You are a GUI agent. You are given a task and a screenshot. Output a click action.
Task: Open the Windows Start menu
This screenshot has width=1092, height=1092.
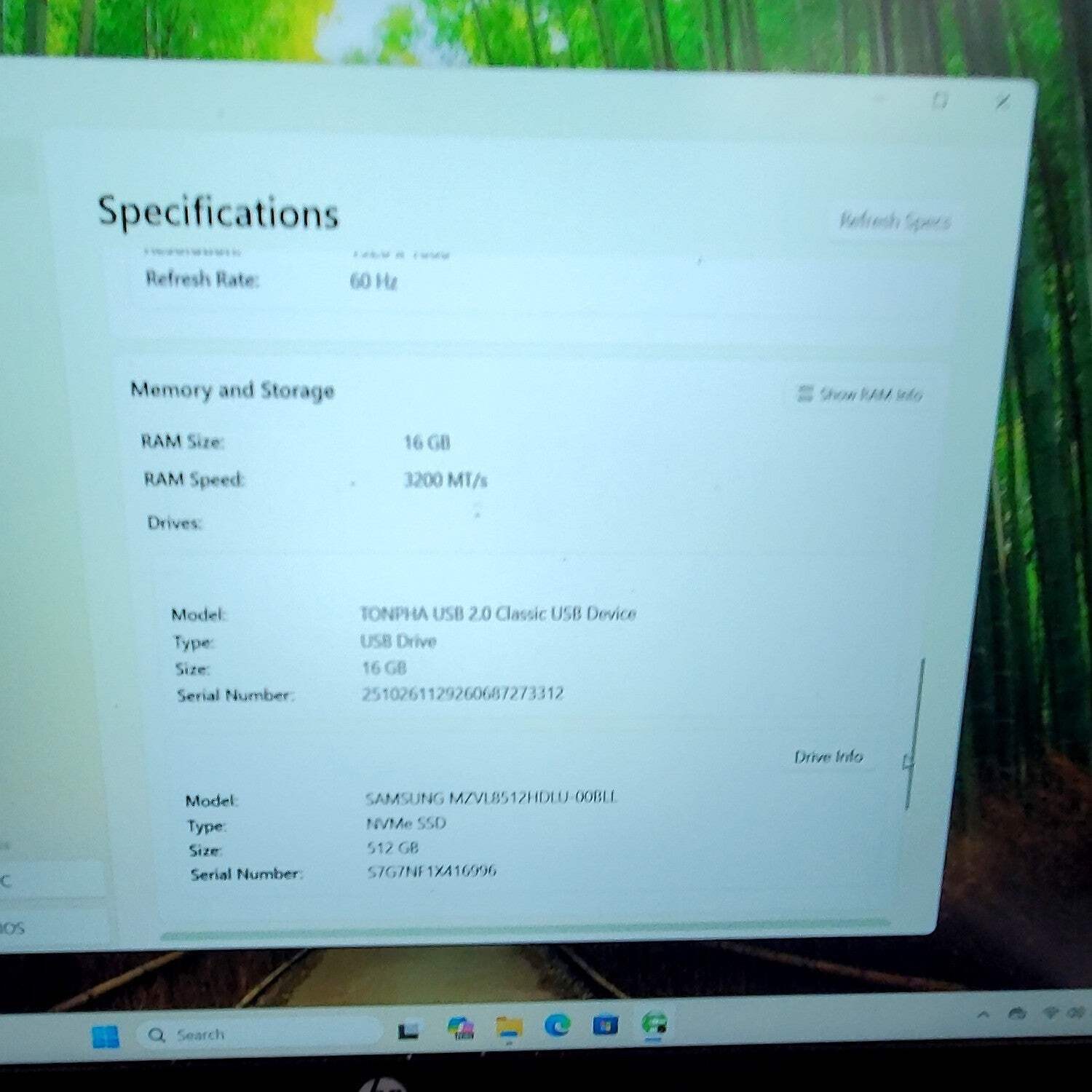[106, 1036]
